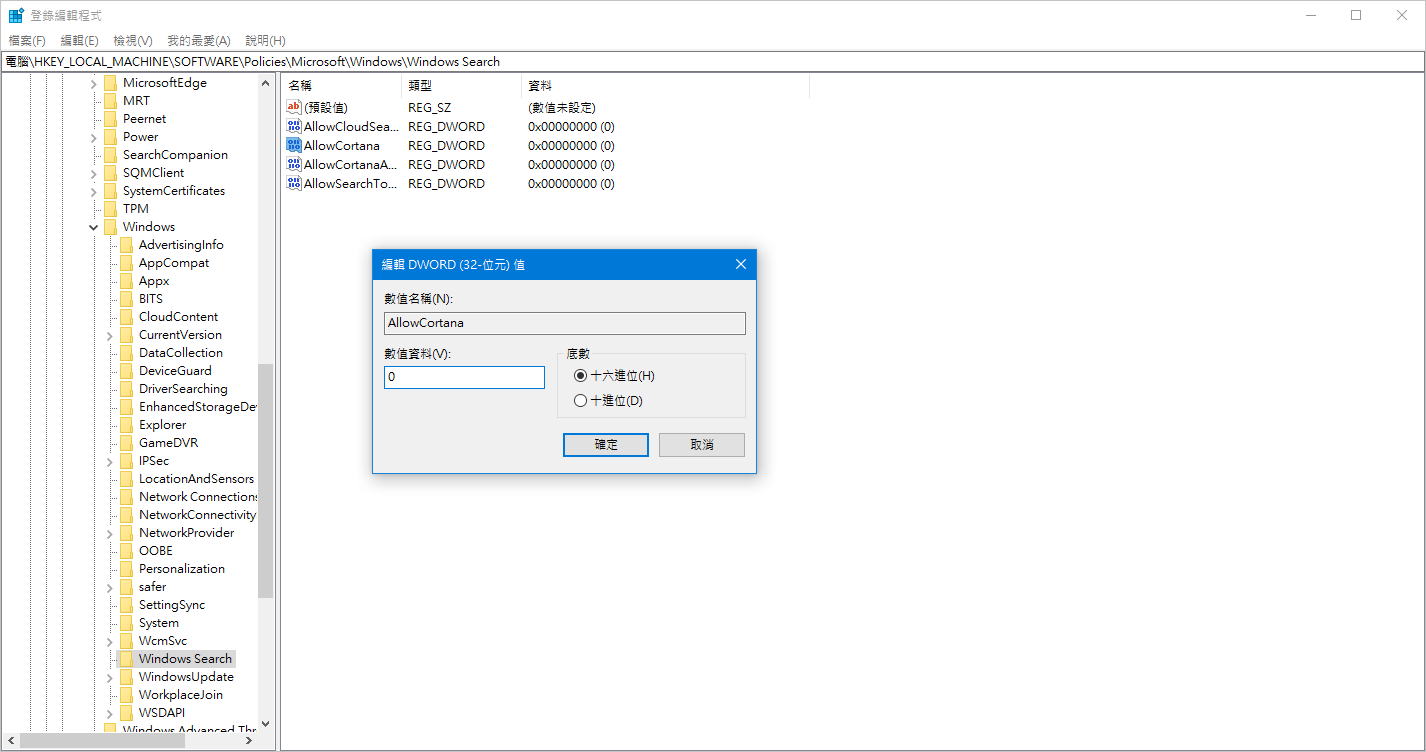The width and height of the screenshot is (1426, 752).
Task: Click the AllowCortana DWORD value icon
Action: (294, 145)
